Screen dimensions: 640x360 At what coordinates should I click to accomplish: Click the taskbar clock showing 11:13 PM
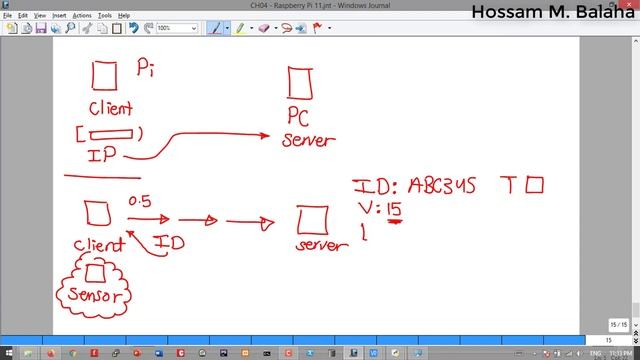coord(620,353)
